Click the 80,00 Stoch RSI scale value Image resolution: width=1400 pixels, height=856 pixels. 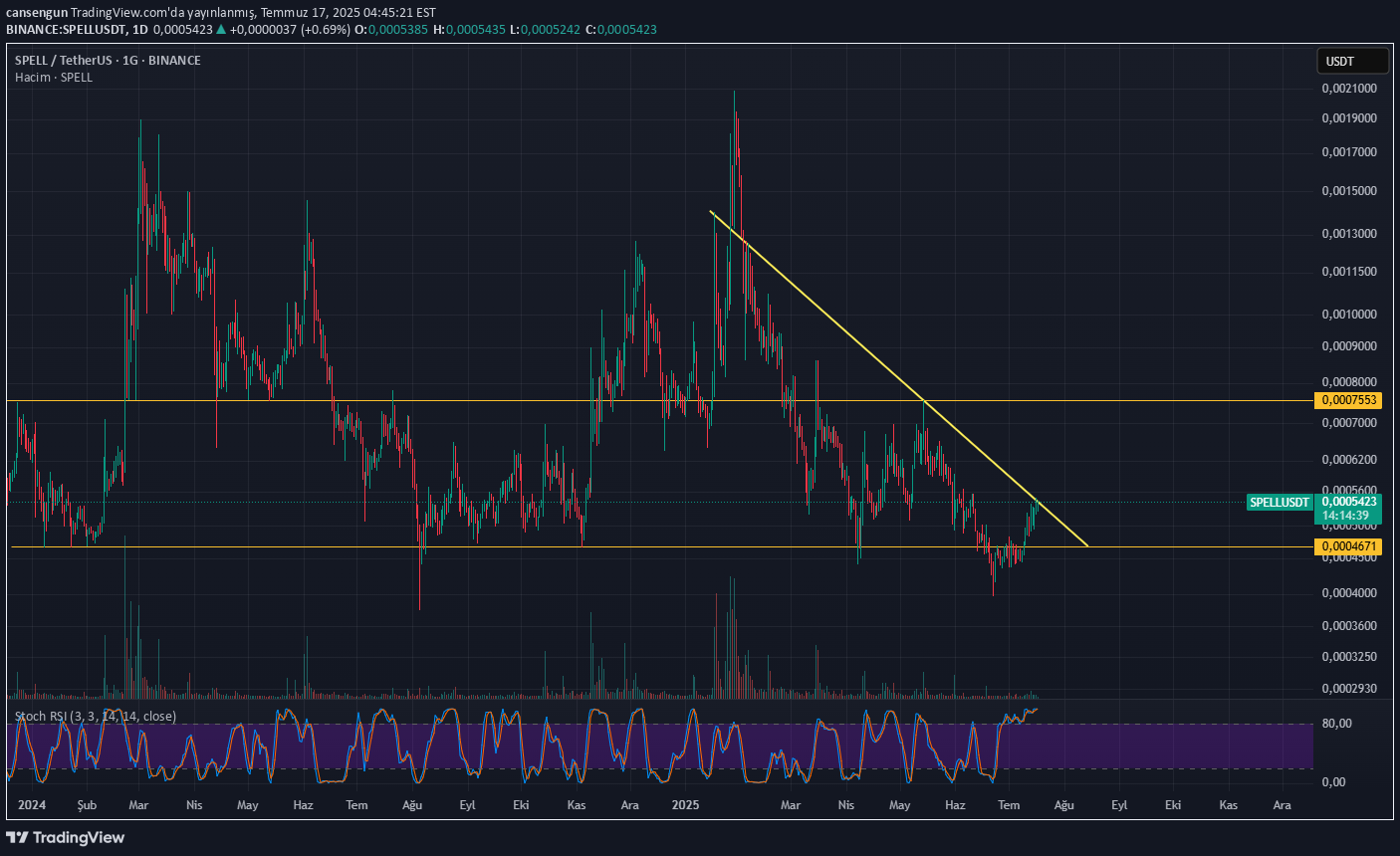click(x=1337, y=724)
